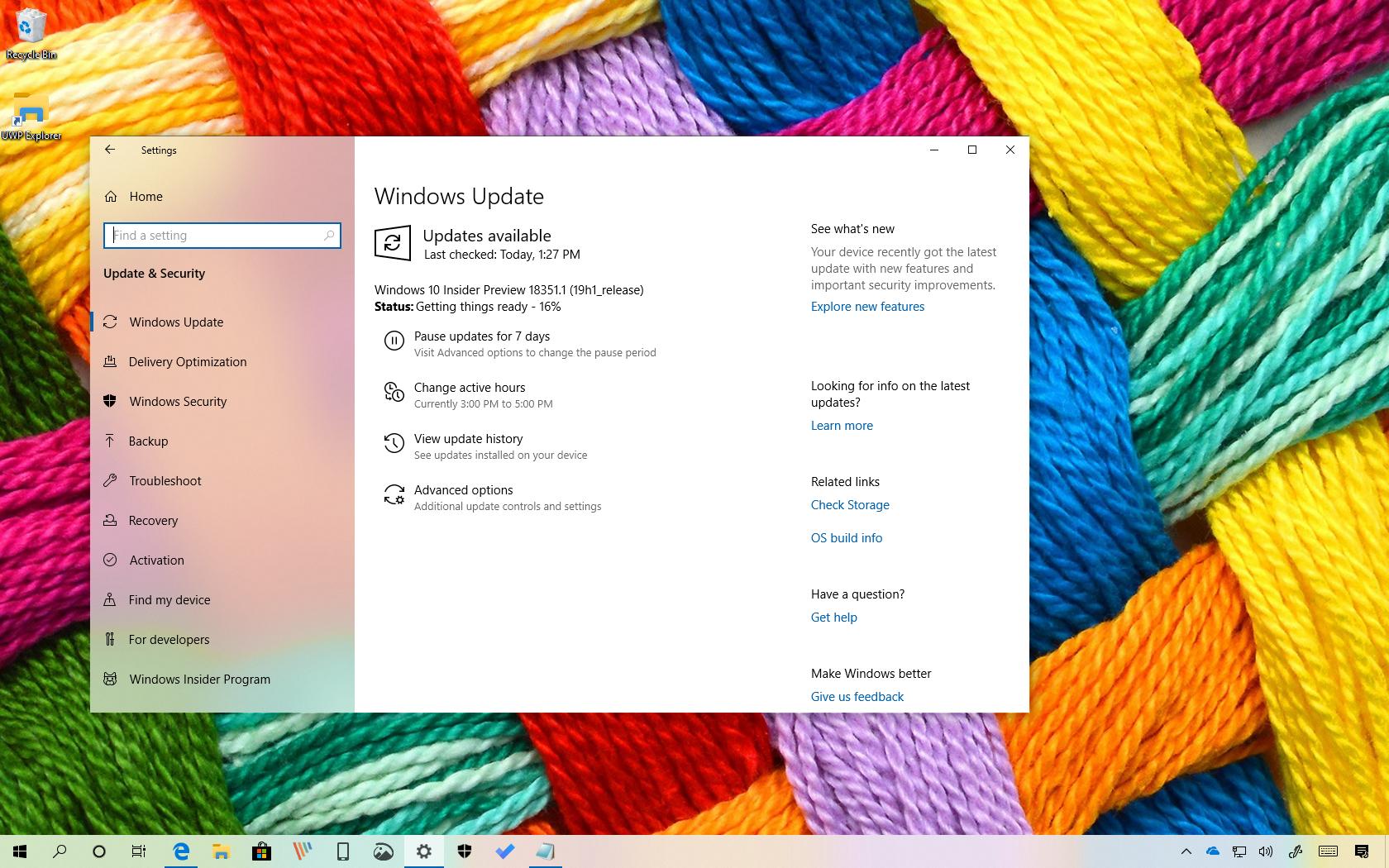Open File Explorer from taskbar
This screenshot has height=868, width=1389.
tap(221, 851)
